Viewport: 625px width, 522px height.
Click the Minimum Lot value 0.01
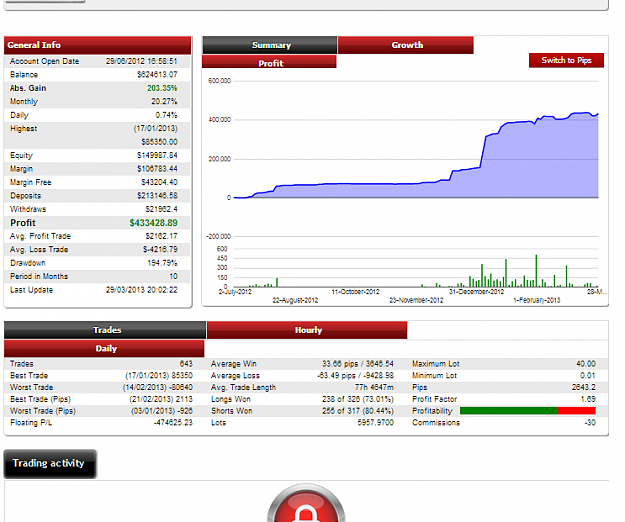[588, 375]
